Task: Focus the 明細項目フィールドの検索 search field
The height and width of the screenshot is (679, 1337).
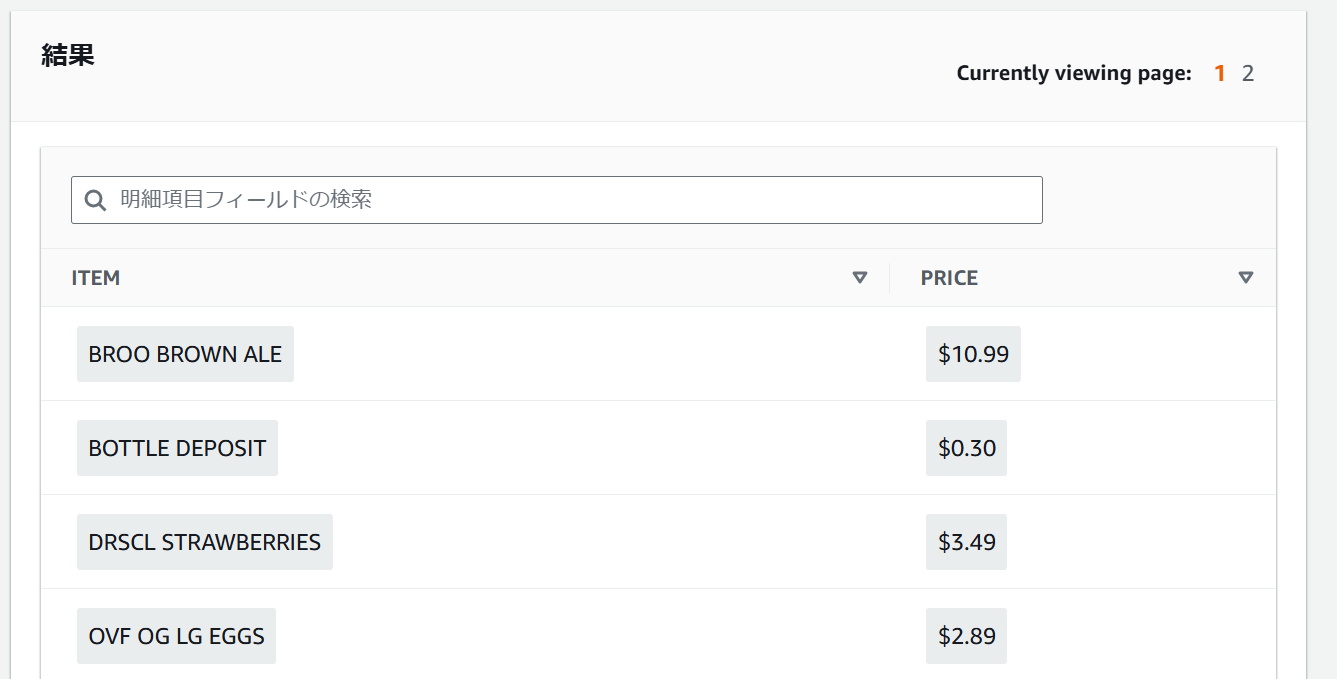Action: pos(570,200)
